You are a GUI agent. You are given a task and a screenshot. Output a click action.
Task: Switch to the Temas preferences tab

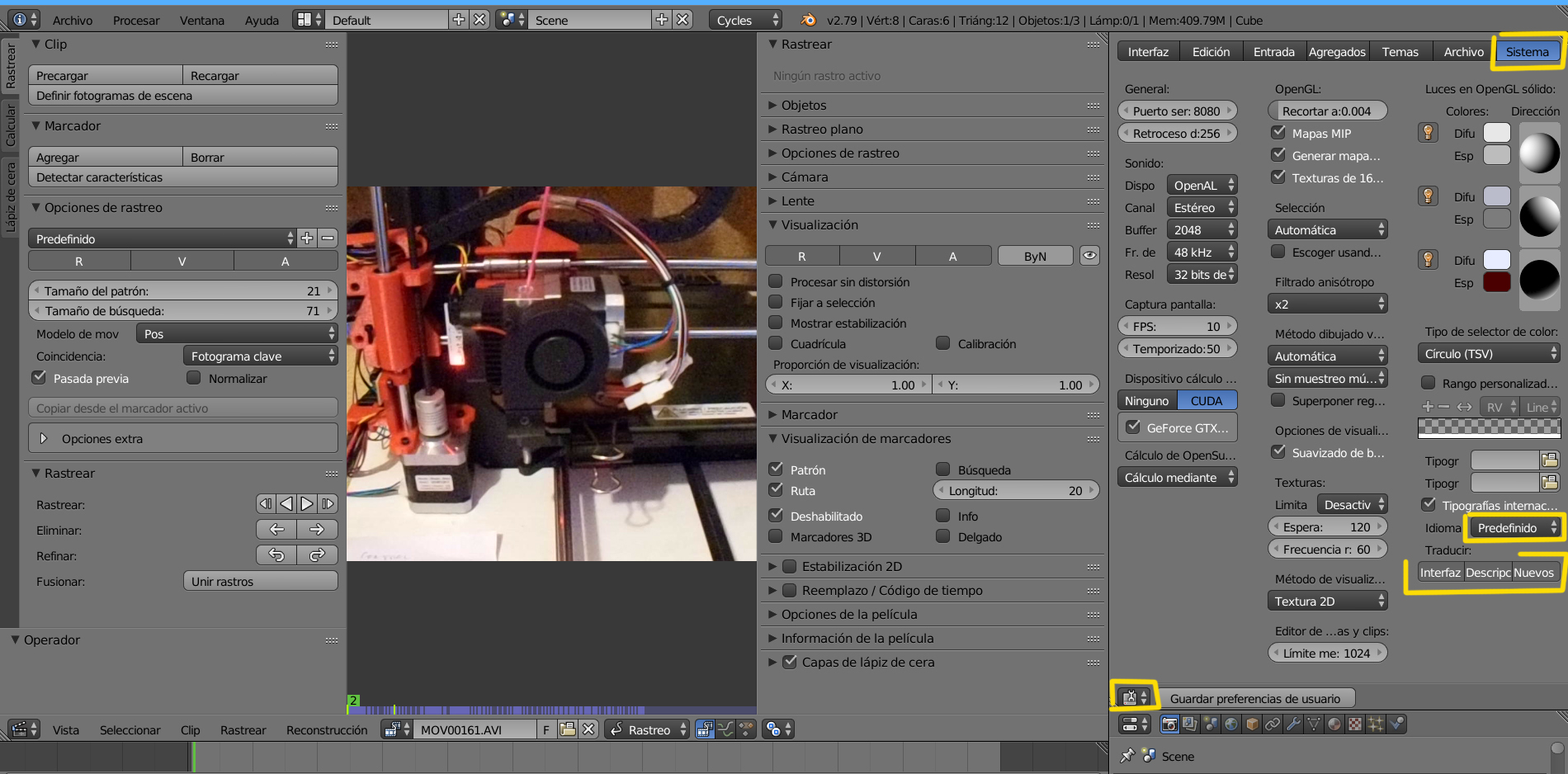tap(1400, 52)
